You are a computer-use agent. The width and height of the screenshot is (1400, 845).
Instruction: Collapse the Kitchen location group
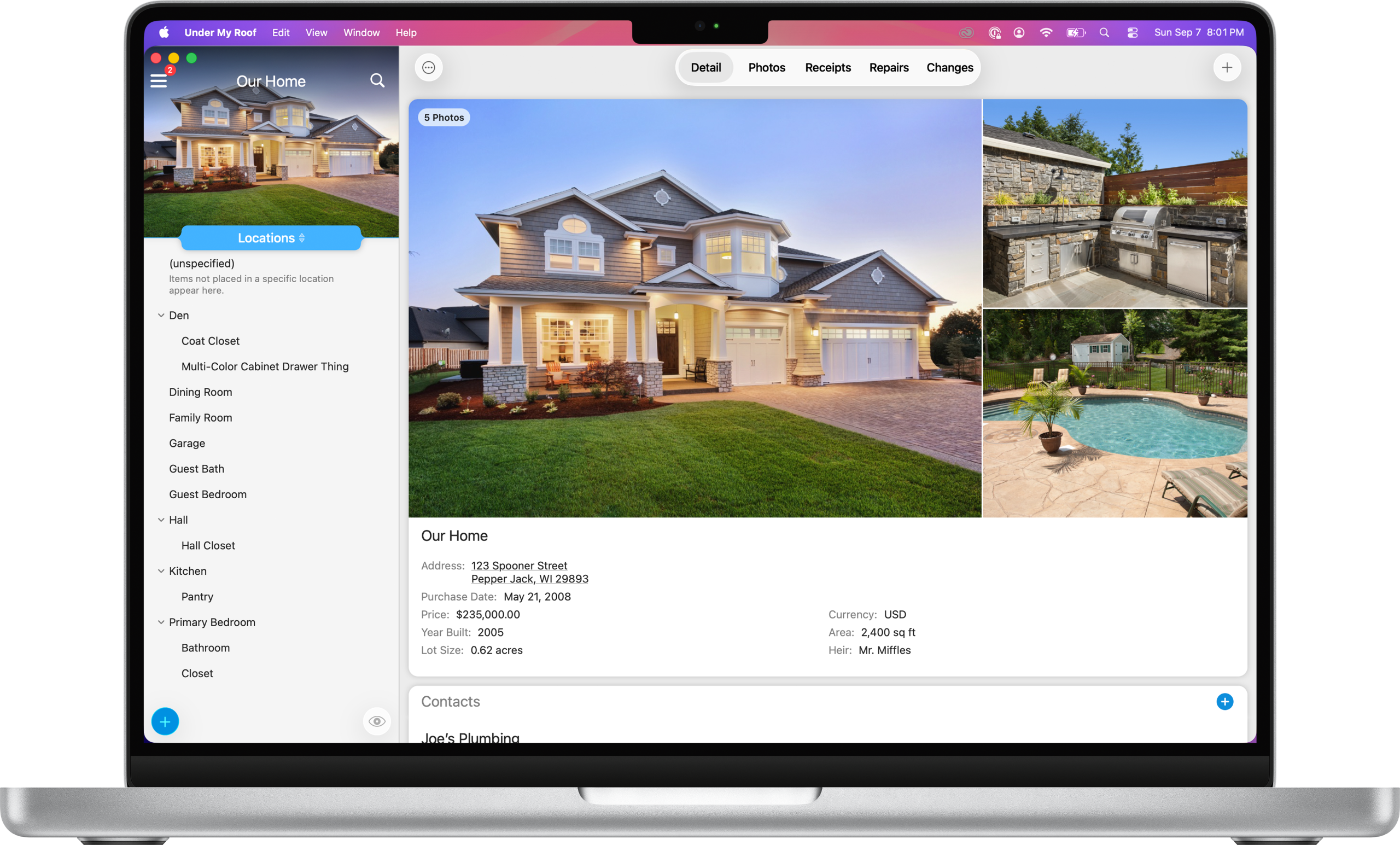pos(161,571)
